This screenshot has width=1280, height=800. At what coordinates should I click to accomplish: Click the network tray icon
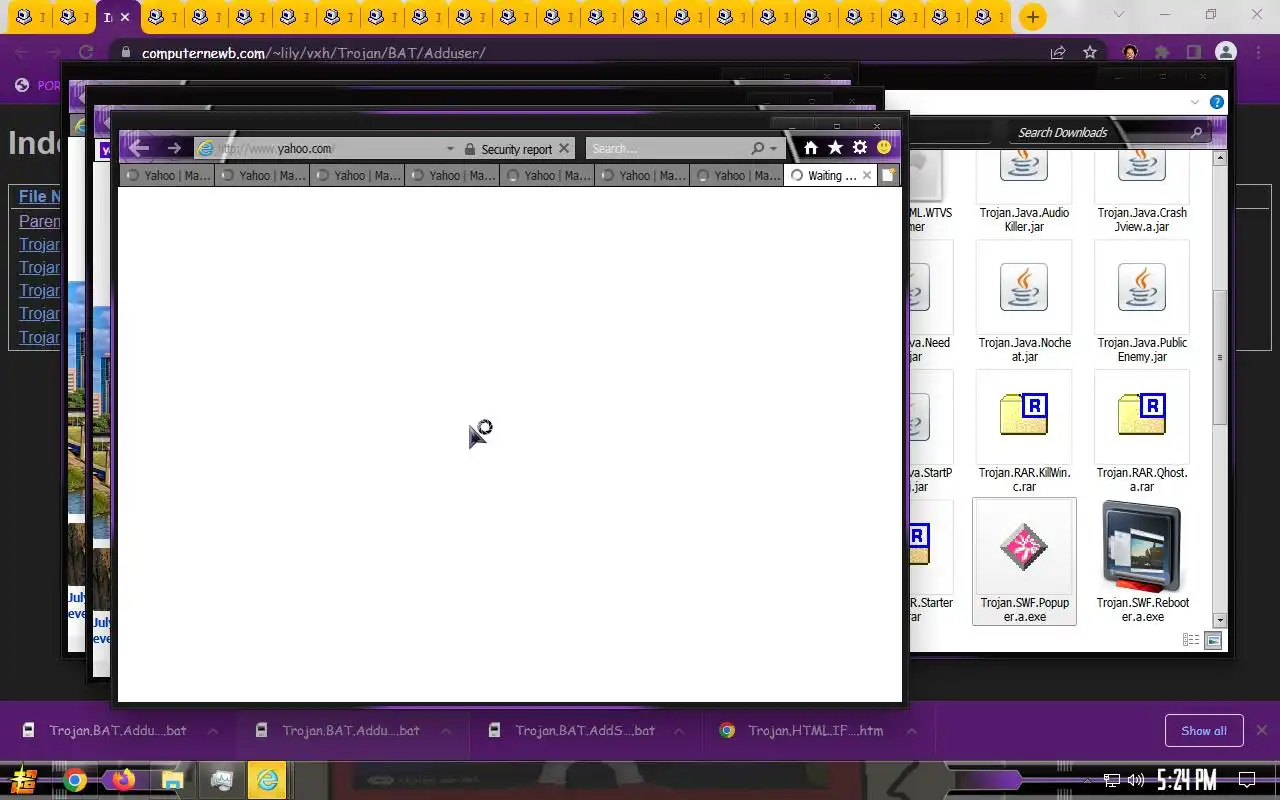(x=1112, y=780)
